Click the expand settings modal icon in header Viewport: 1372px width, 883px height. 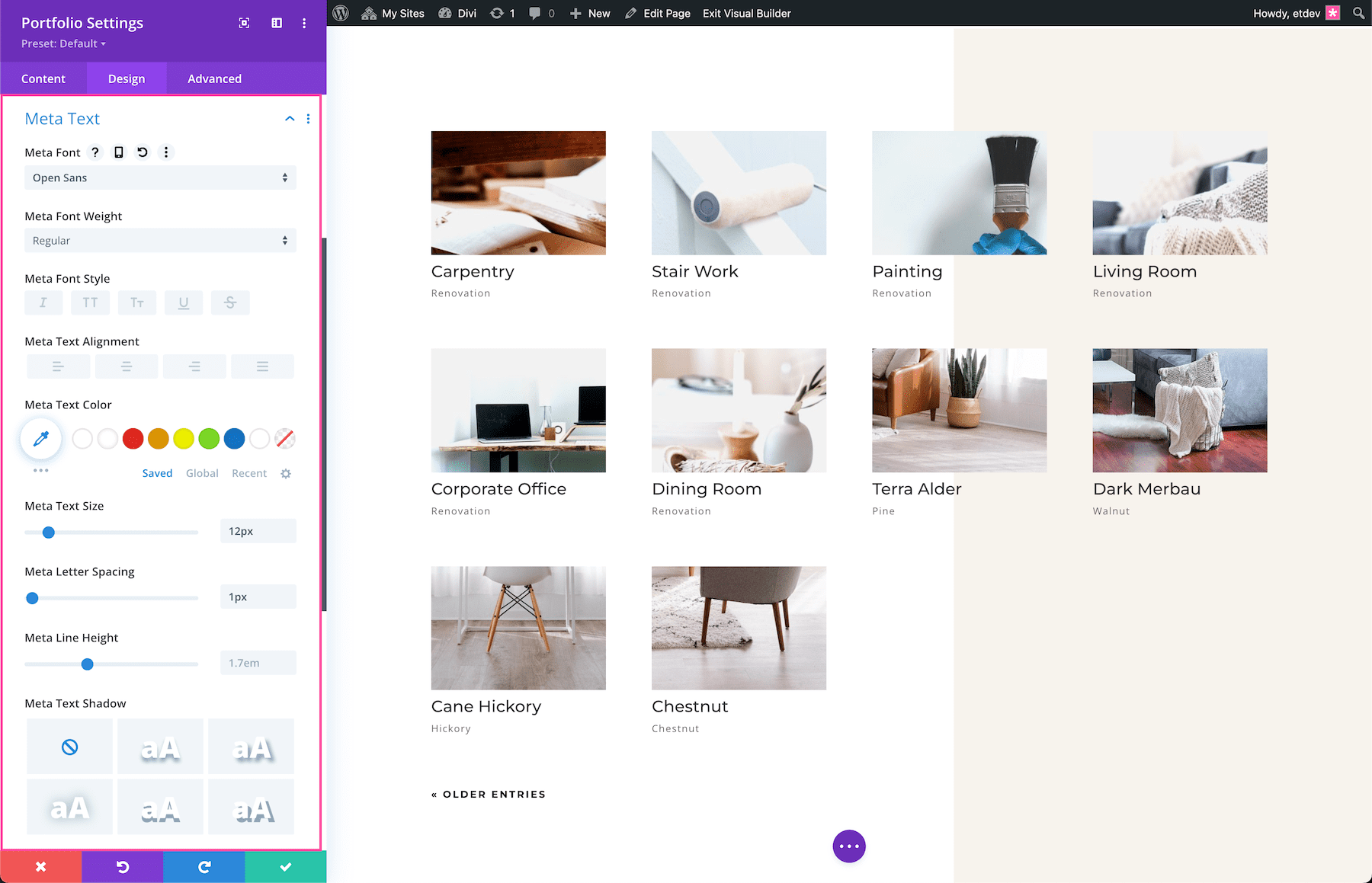point(243,23)
